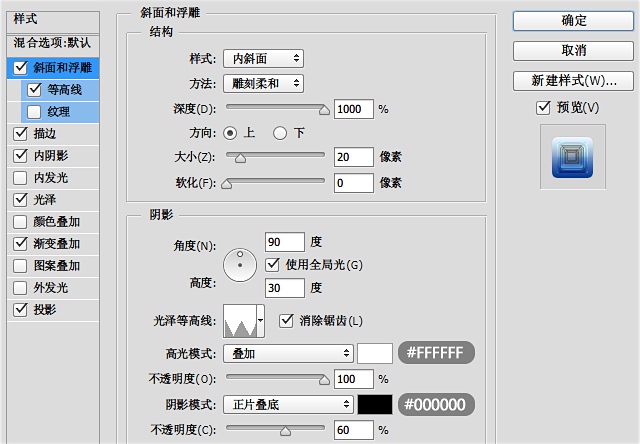Toggle the 预览 preview checkbox
The image size is (640, 444).
pyautogui.click(x=543, y=107)
